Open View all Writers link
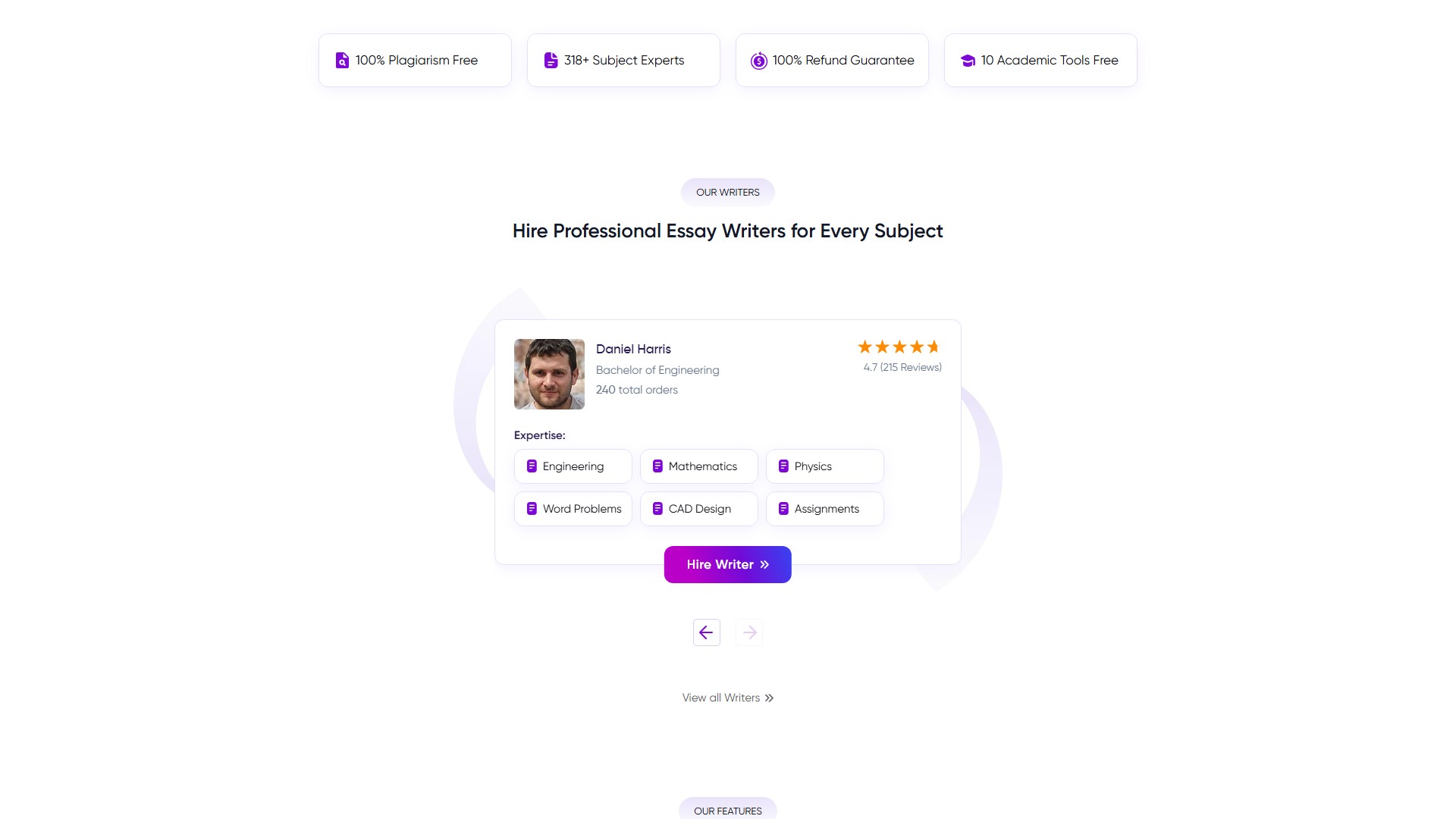The height and width of the screenshot is (819, 1456). [720, 697]
